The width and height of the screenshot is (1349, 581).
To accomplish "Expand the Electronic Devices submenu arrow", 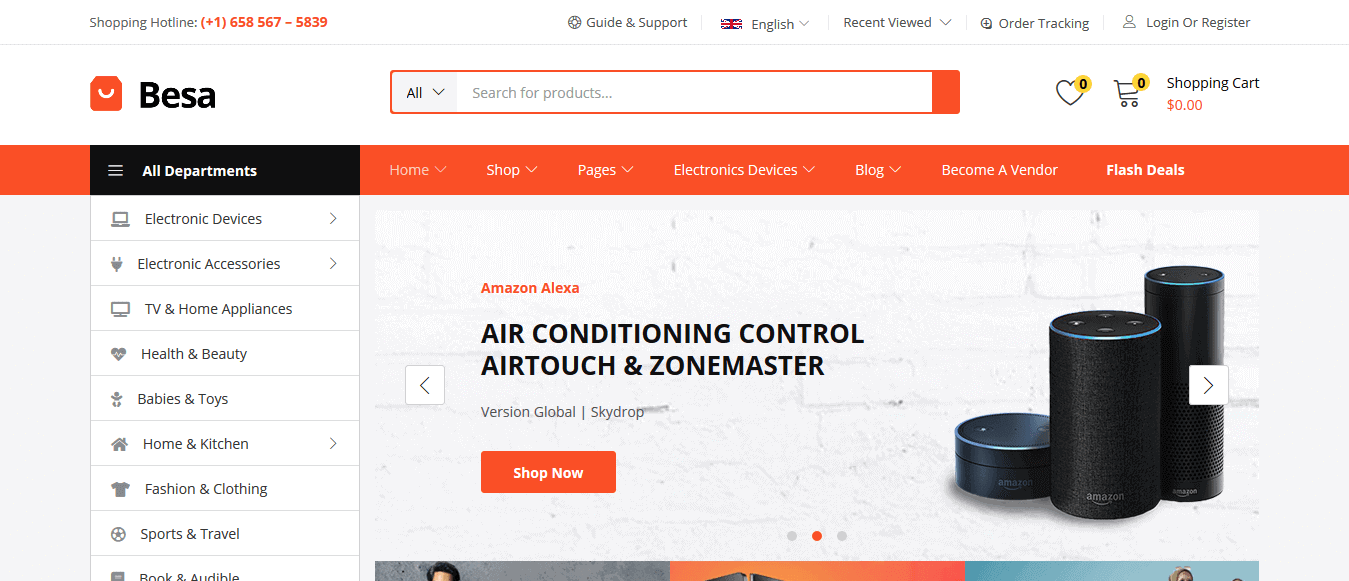I will click(x=333, y=218).
